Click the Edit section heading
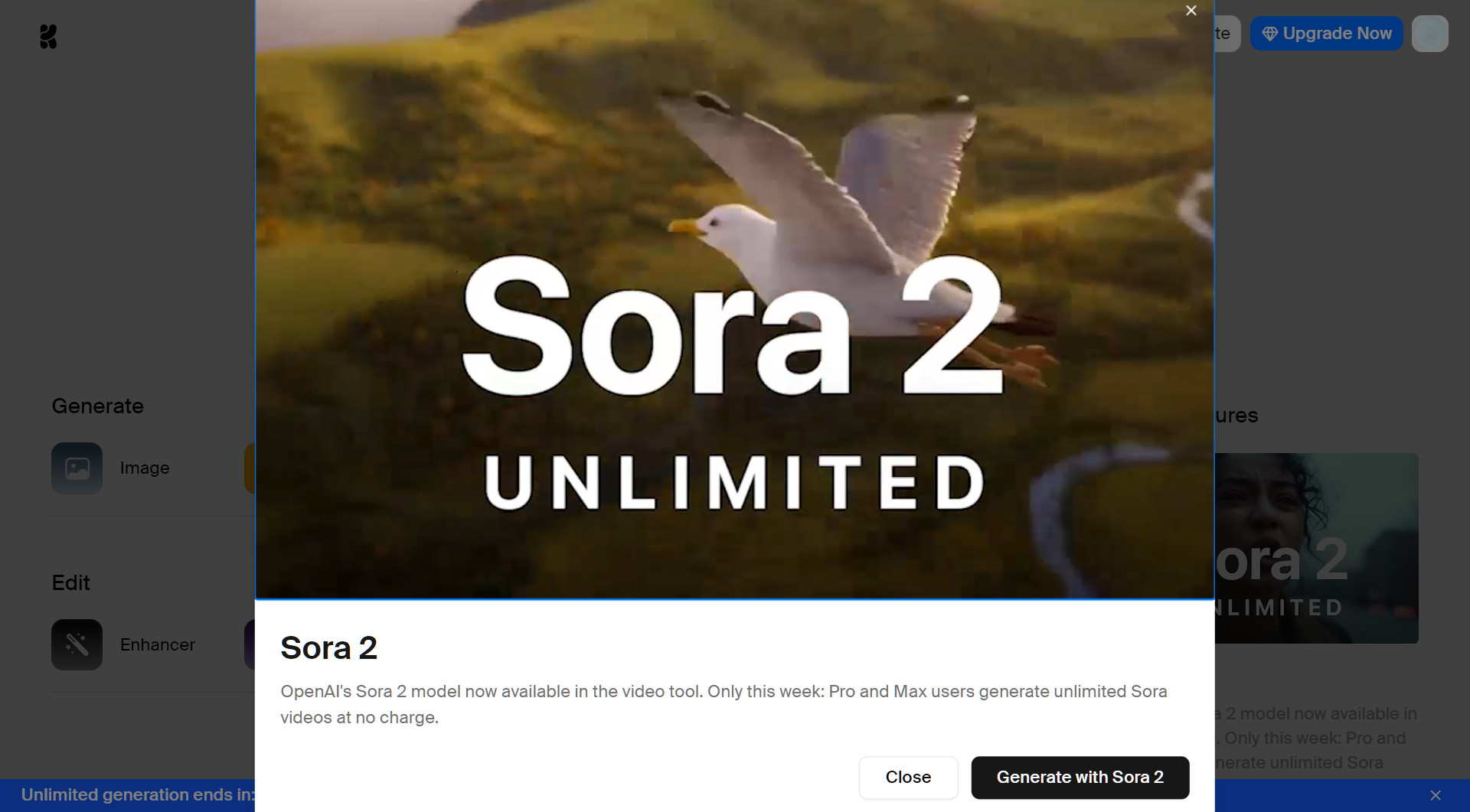The image size is (1470, 812). click(x=70, y=582)
